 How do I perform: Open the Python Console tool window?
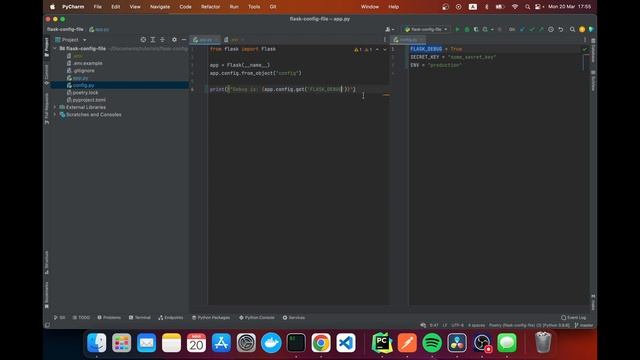coord(257,318)
